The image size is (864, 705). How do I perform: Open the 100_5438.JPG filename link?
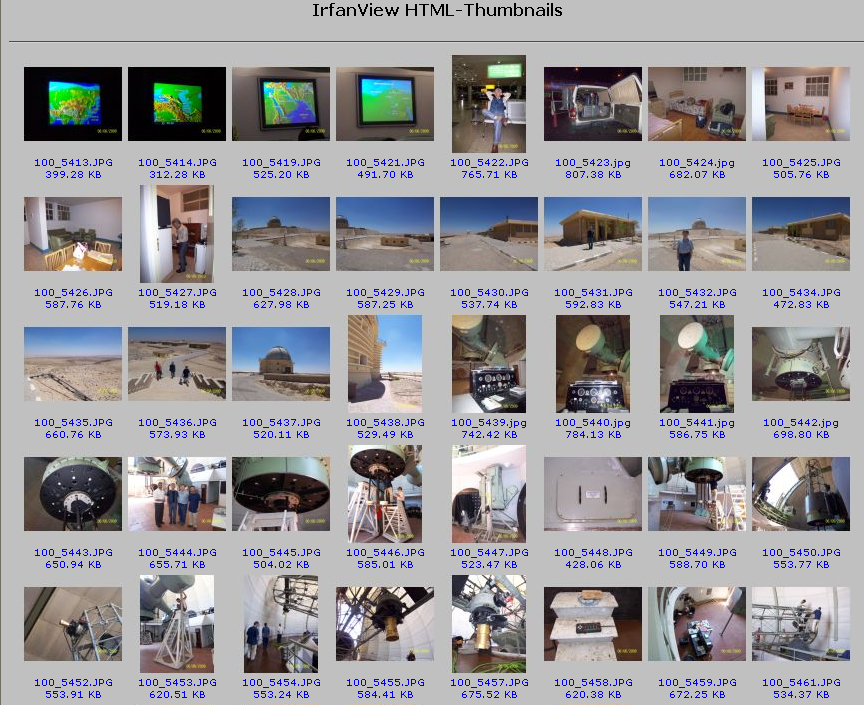(385, 422)
